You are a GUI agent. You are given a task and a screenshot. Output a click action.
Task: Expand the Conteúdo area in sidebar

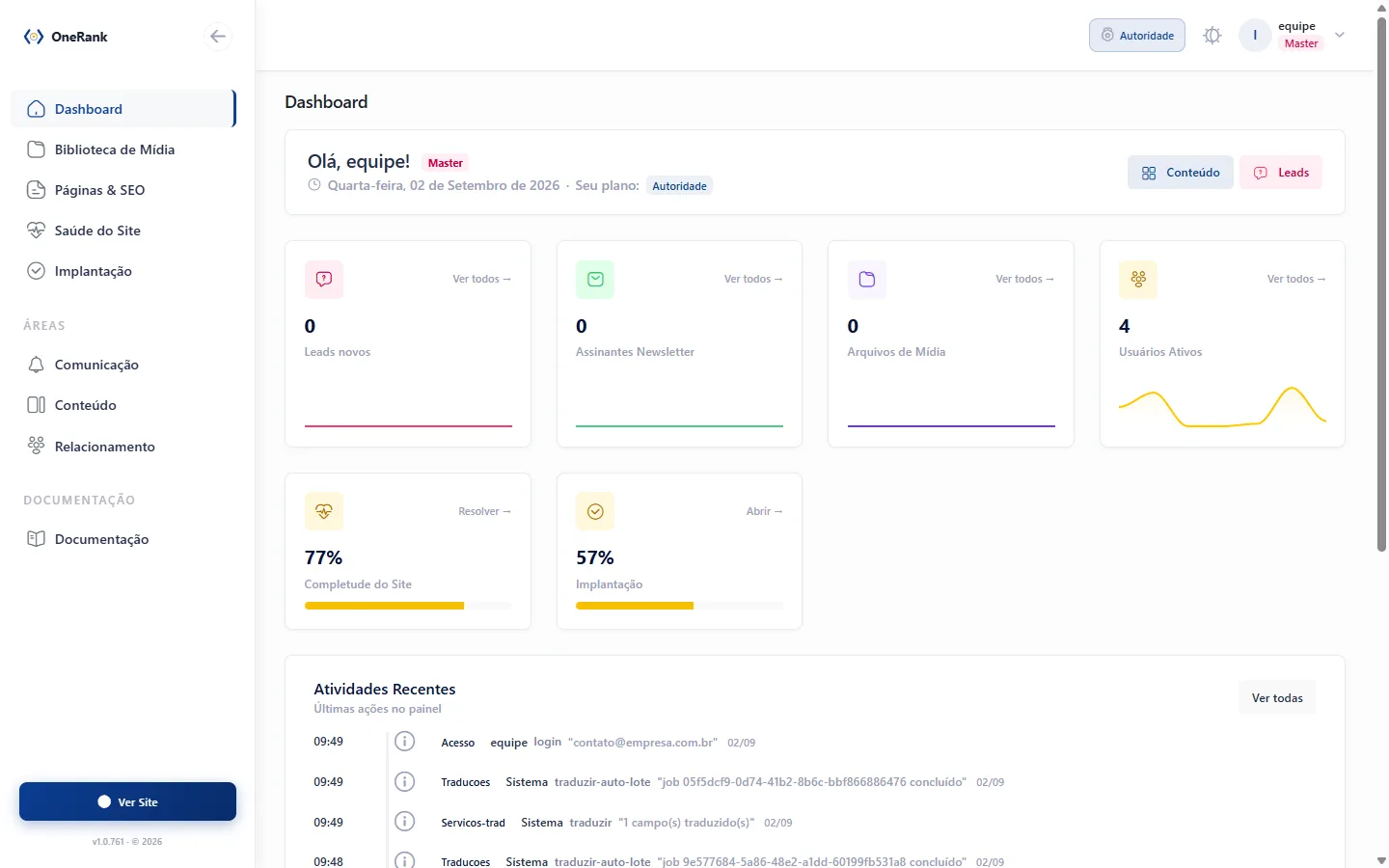click(123, 405)
